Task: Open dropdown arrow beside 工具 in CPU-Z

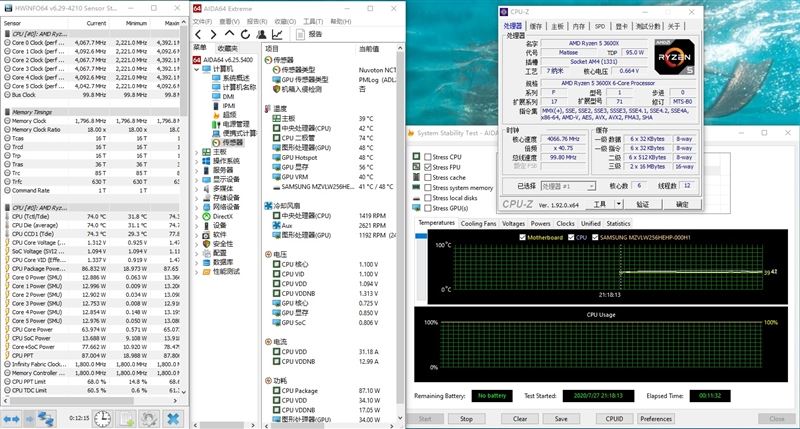Action: 619,204
